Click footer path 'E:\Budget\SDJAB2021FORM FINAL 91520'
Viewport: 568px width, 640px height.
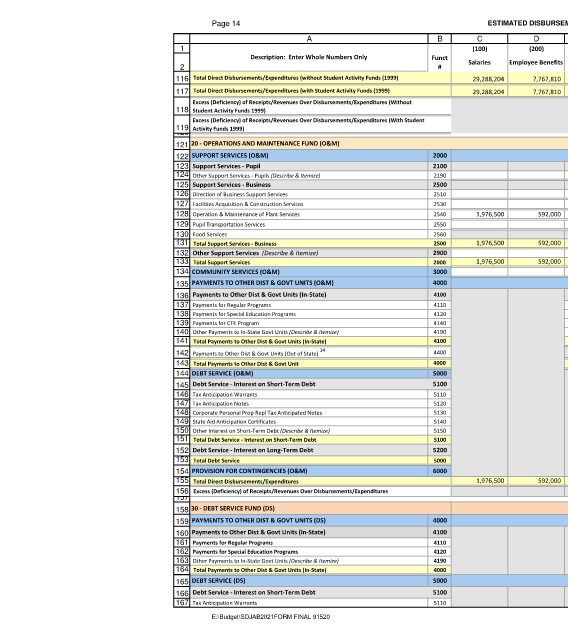[x=271, y=617]
